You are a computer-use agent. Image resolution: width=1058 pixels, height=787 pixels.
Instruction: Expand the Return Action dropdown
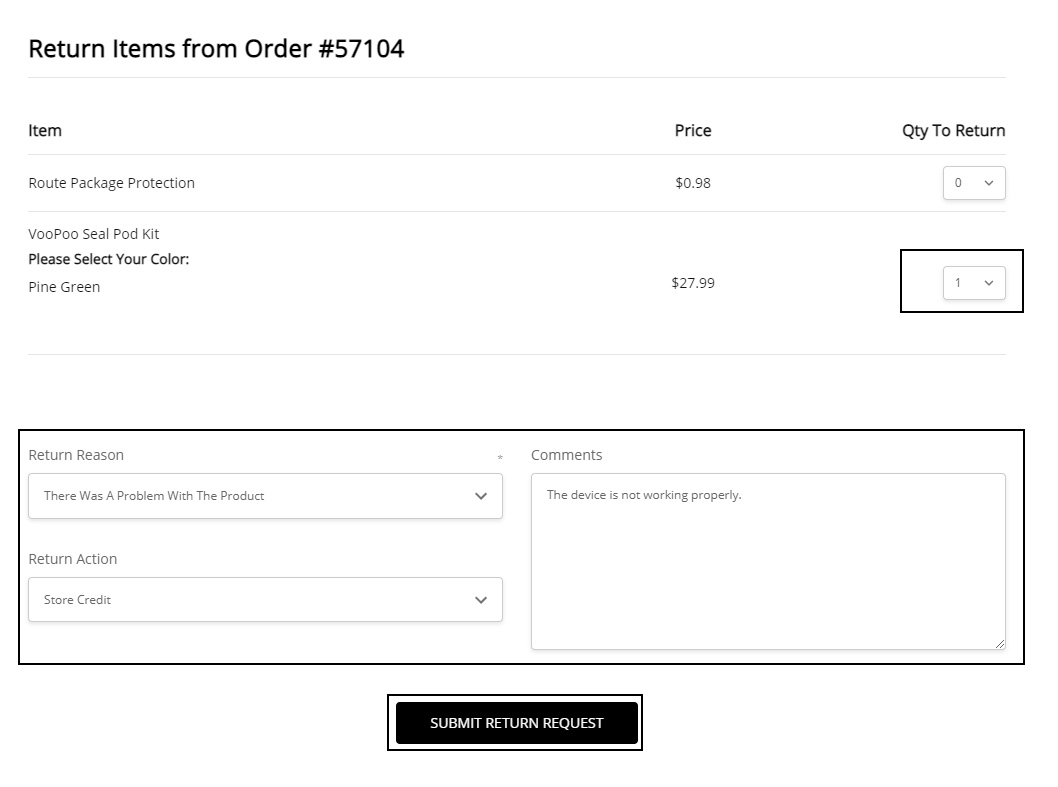pos(265,600)
